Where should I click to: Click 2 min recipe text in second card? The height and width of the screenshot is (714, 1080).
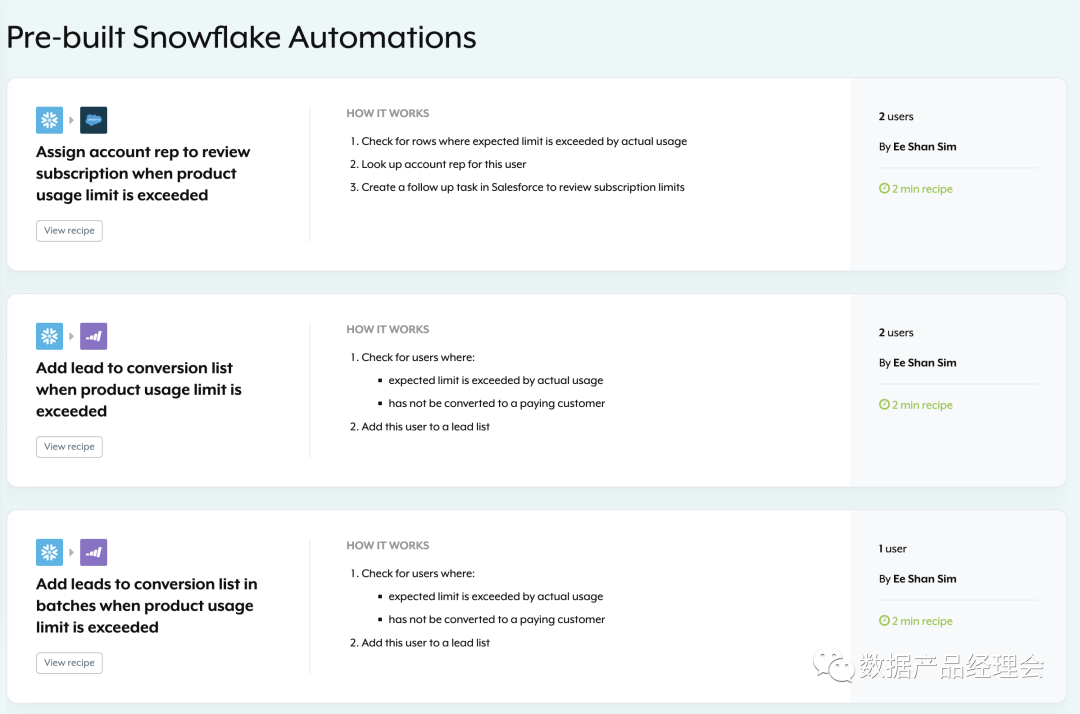click(x=922, y=405)
